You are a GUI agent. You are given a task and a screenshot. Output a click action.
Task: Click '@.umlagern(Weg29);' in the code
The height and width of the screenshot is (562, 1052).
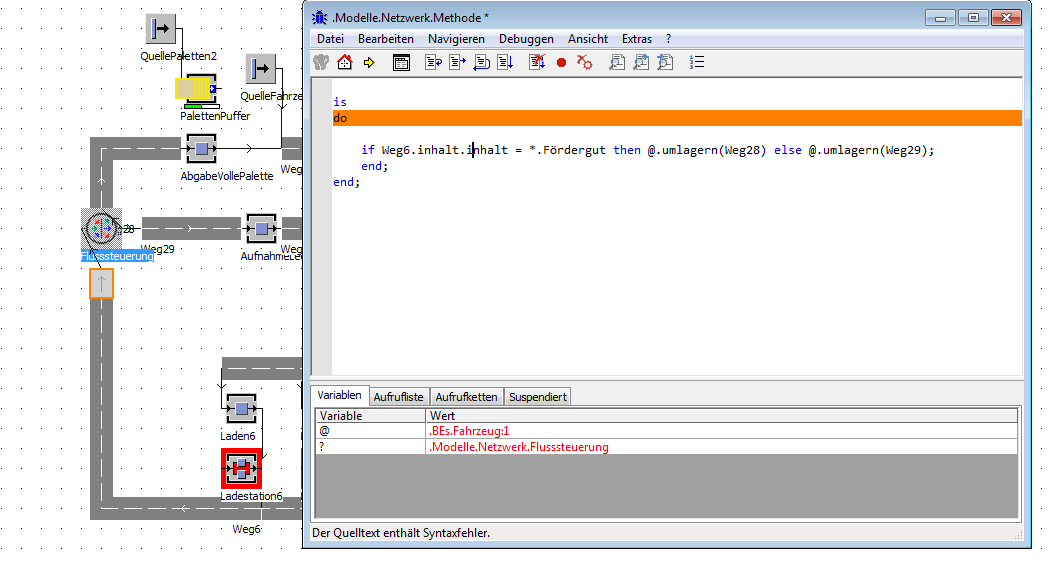pos(871,150)
